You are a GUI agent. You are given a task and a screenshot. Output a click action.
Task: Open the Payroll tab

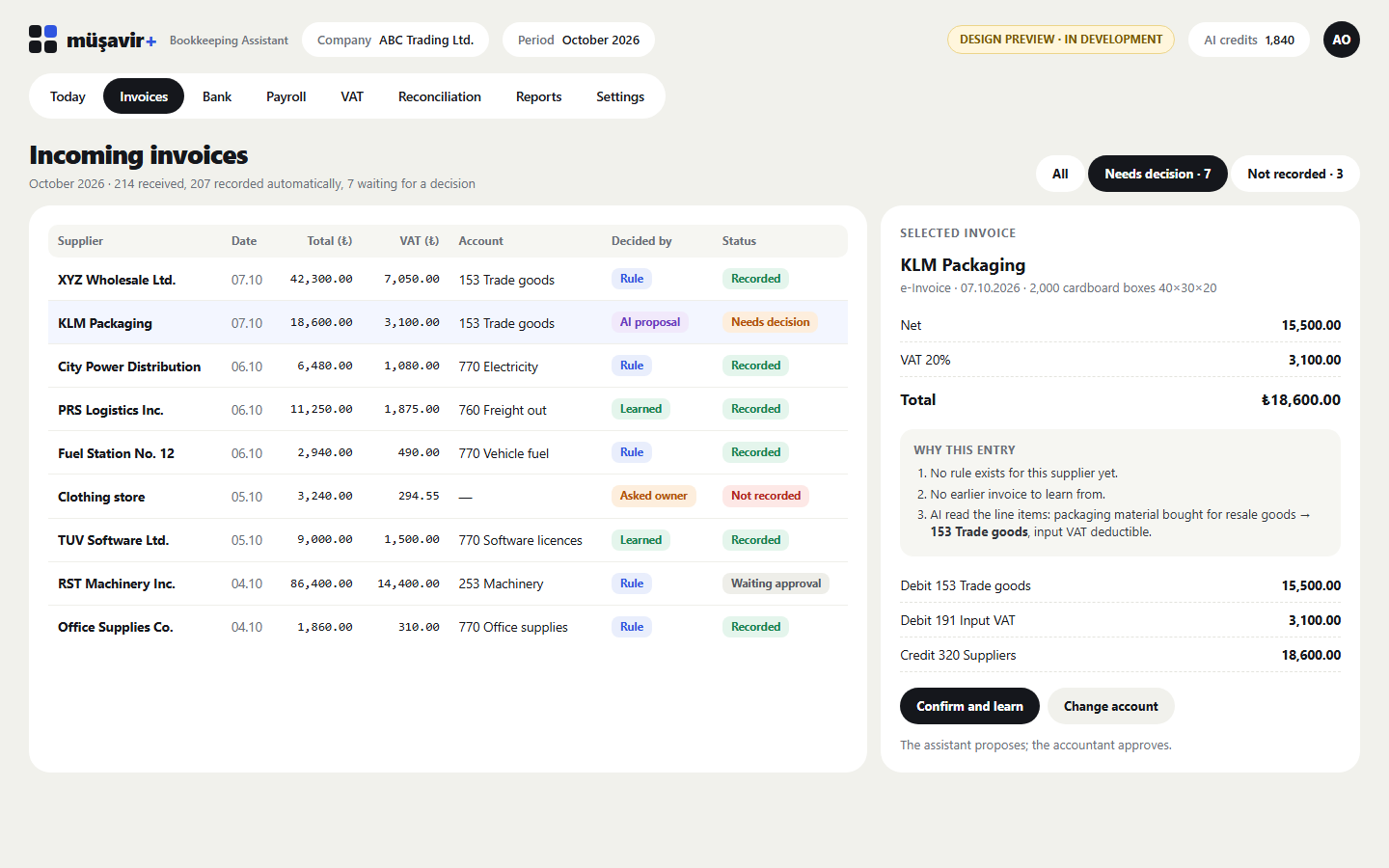pos(286,96)
